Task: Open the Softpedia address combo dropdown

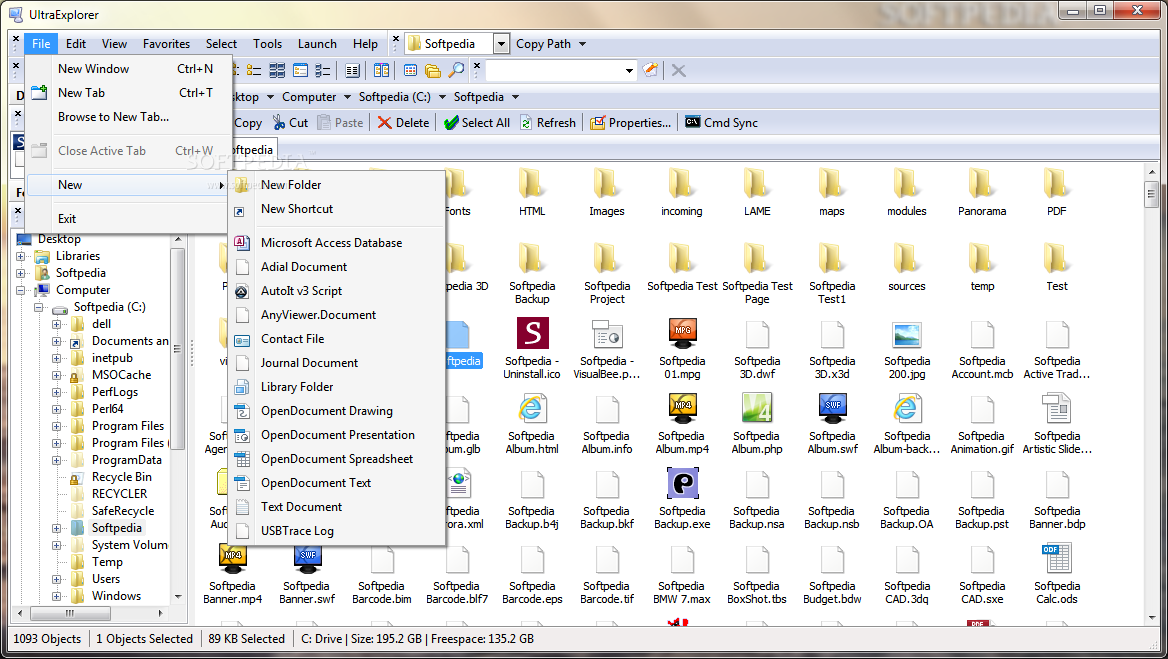Action: (x=501, y=44)
